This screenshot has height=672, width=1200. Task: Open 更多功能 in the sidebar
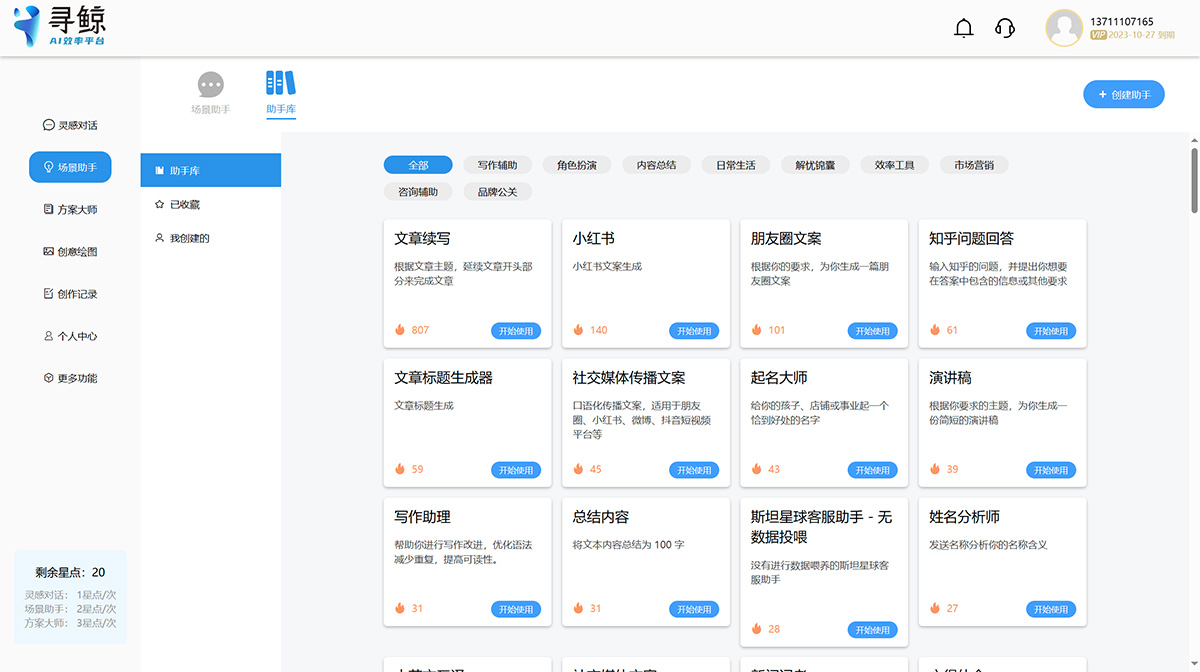click(x=70, y=377)
